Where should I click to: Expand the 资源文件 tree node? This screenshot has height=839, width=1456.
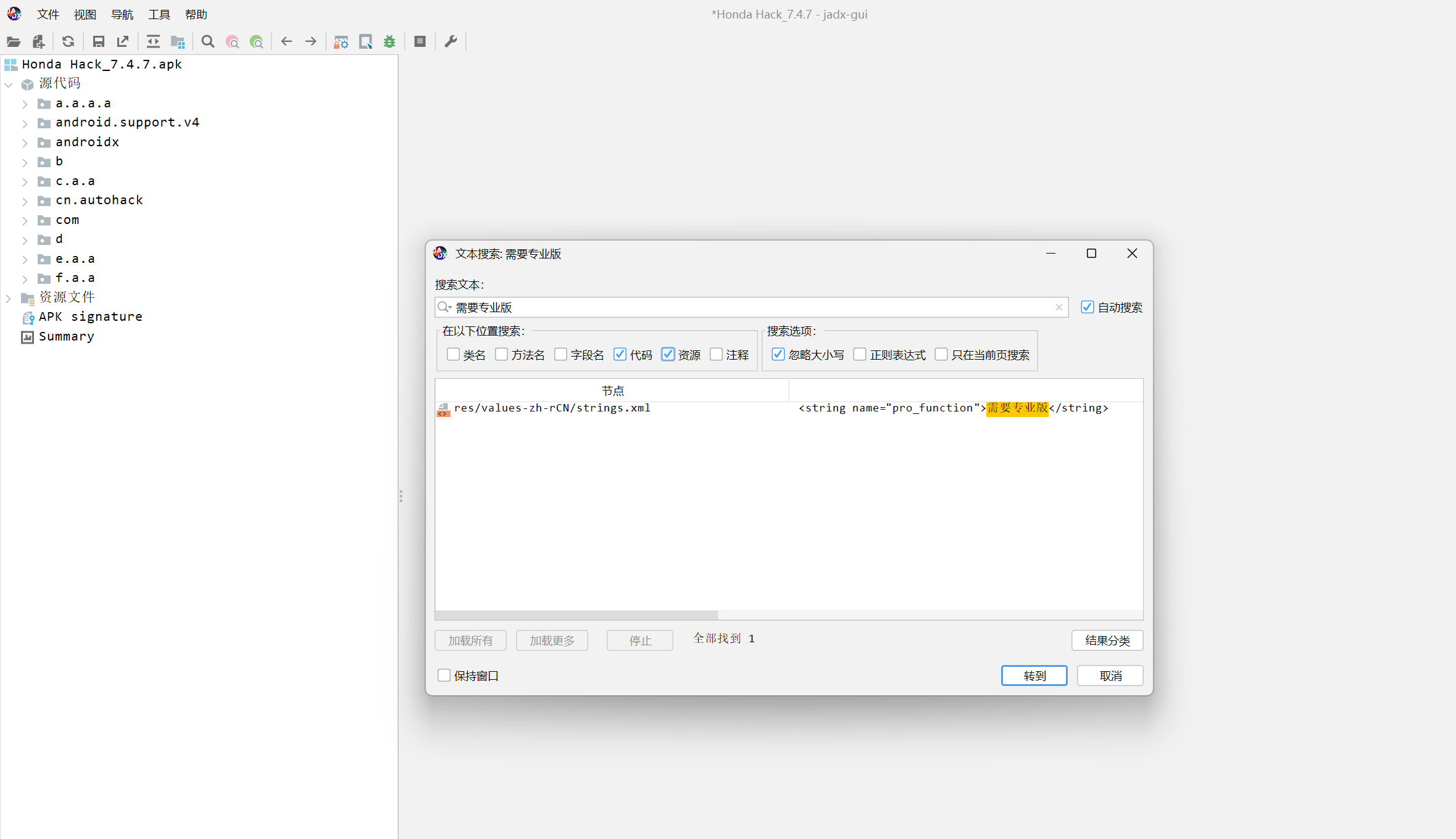(9, 299)
